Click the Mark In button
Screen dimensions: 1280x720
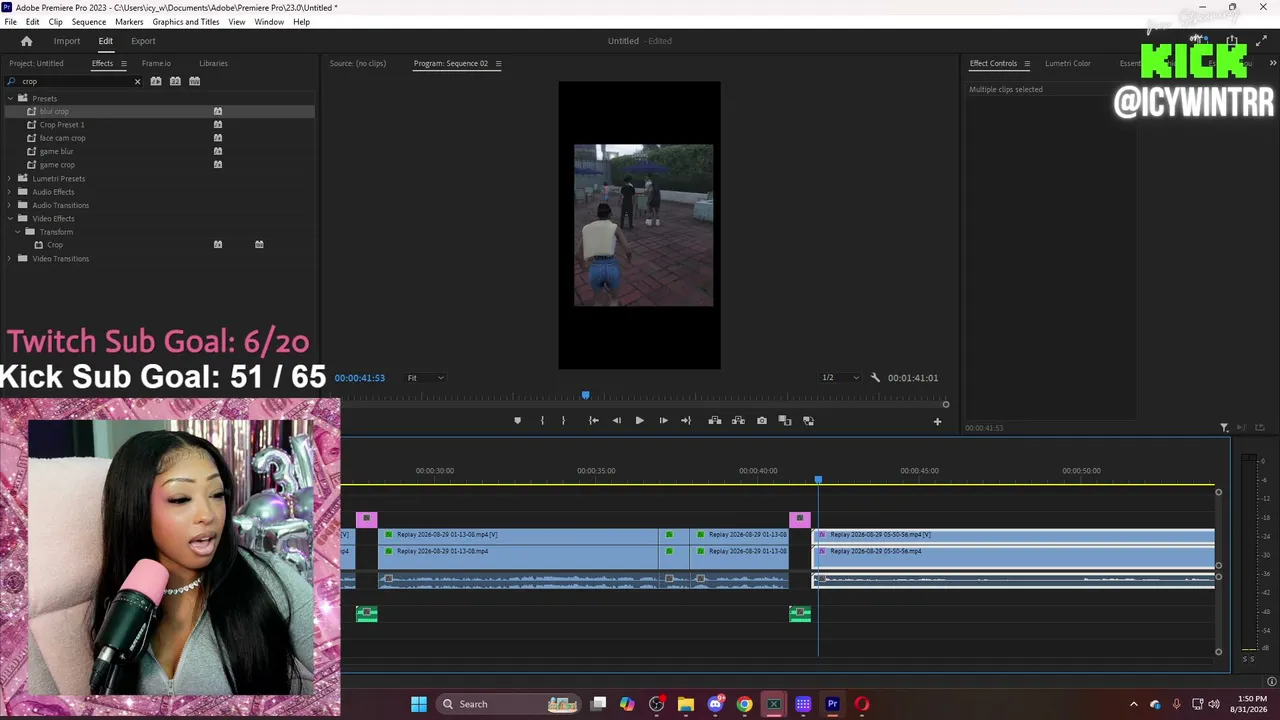(x=542, y=421)
